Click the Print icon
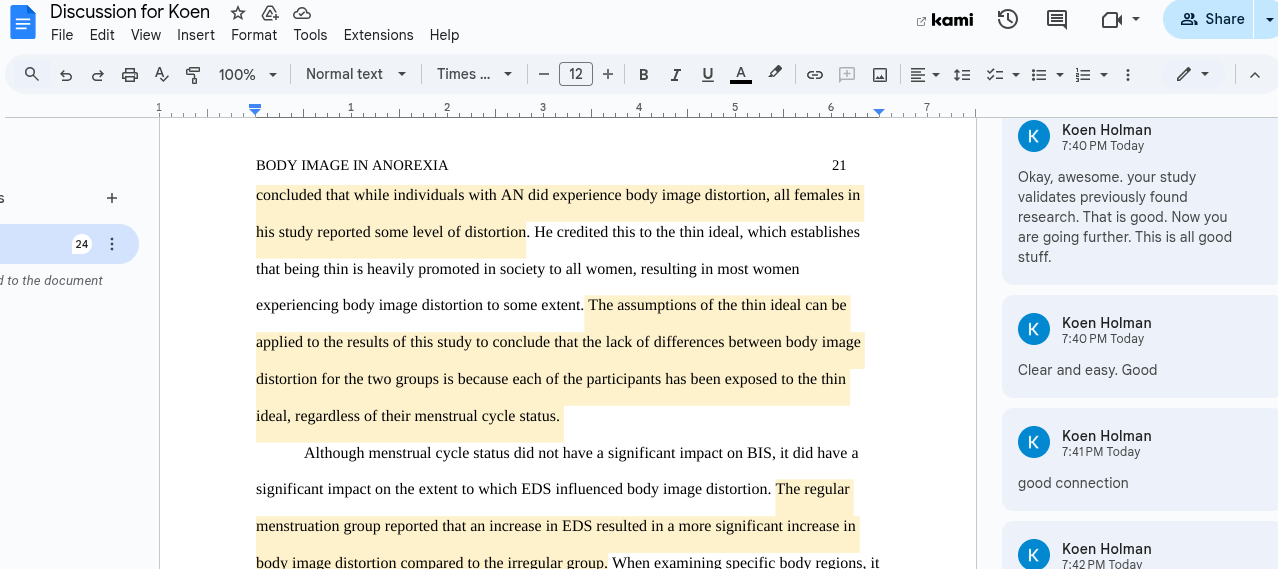The image size is (1278, 569). 130,75
